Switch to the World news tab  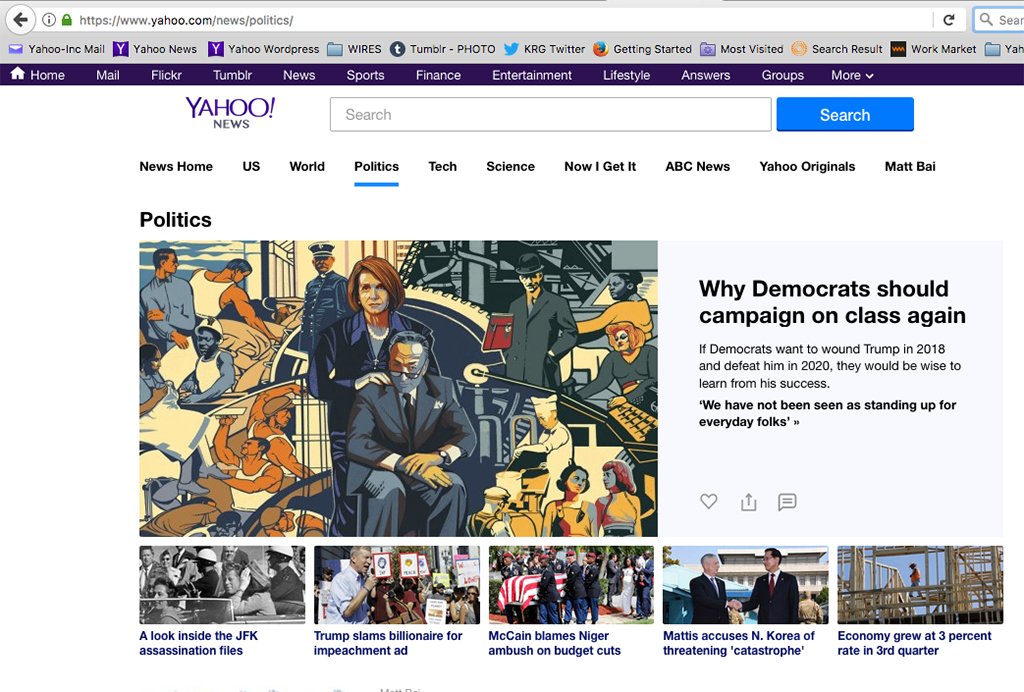pos(307,167)
